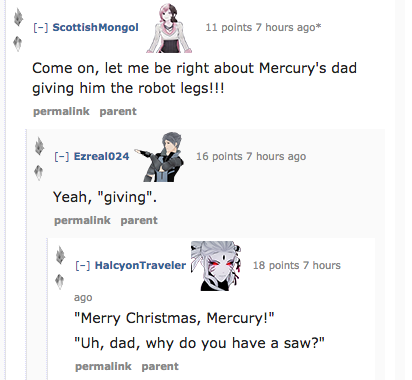The image size is (412, 380).
Task: Collapse HalcyonTraveler's comment with [–]
Action: 83,265
